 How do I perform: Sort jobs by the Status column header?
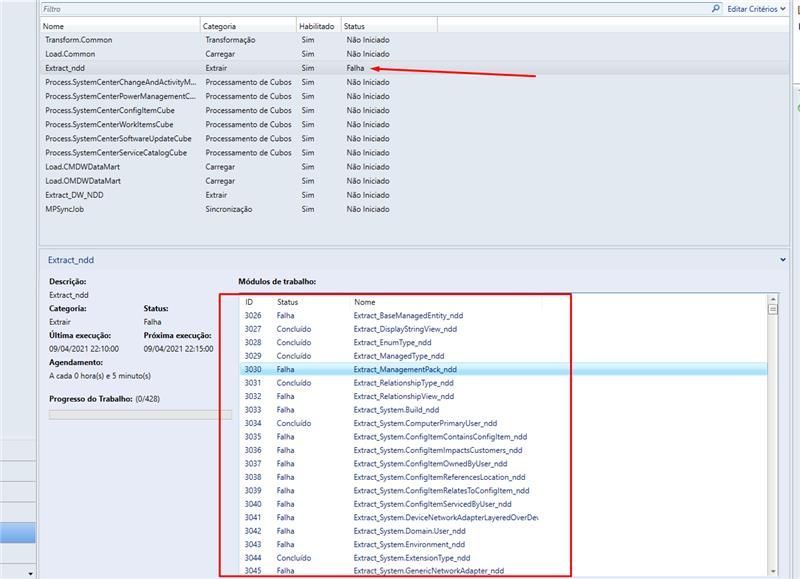coord(358,27)
